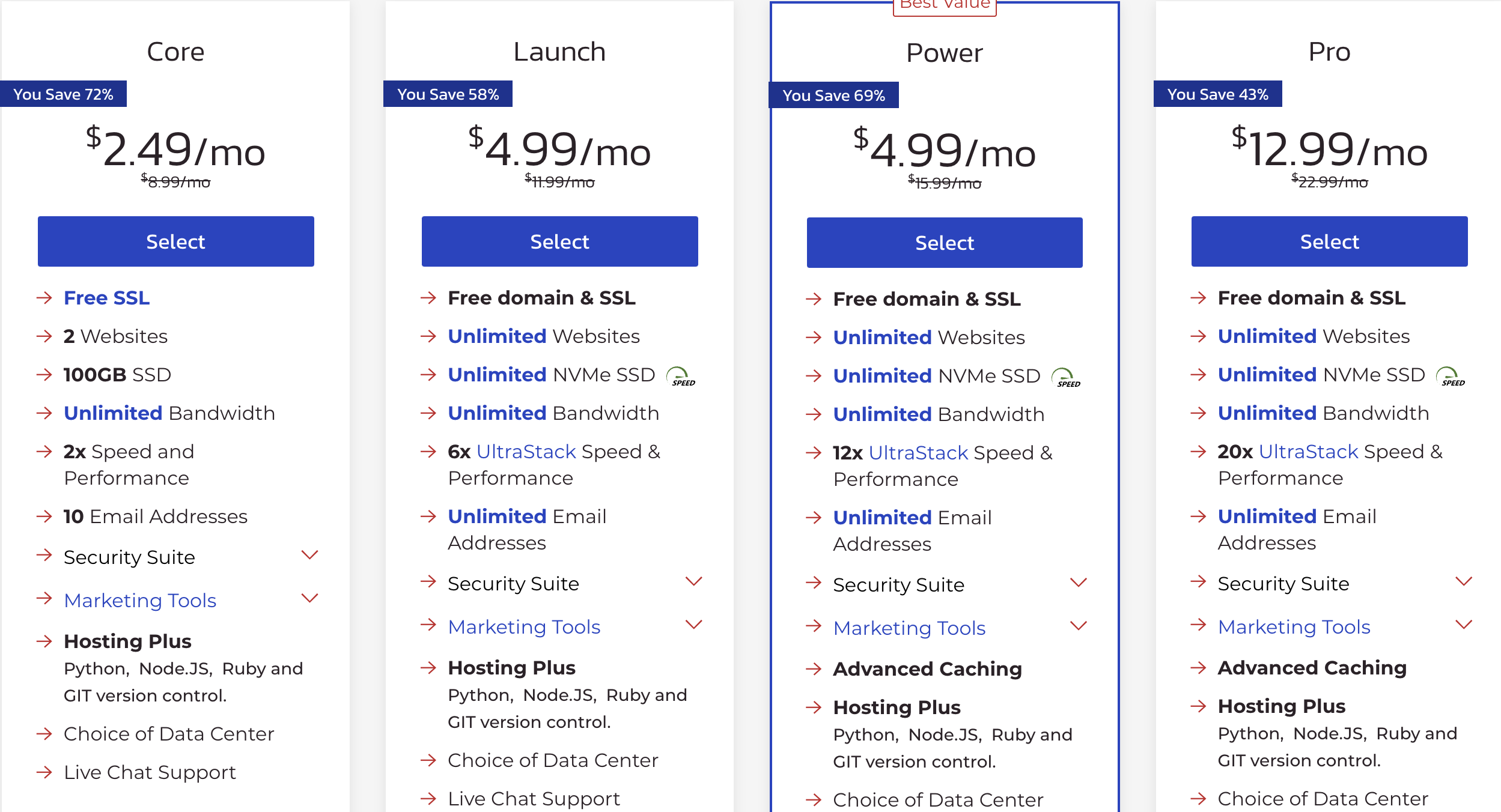Image resolution: width=1501 pixels, height=812 pixels.
Task: Select the Launch hosting plan
Action: pos(559,241)
